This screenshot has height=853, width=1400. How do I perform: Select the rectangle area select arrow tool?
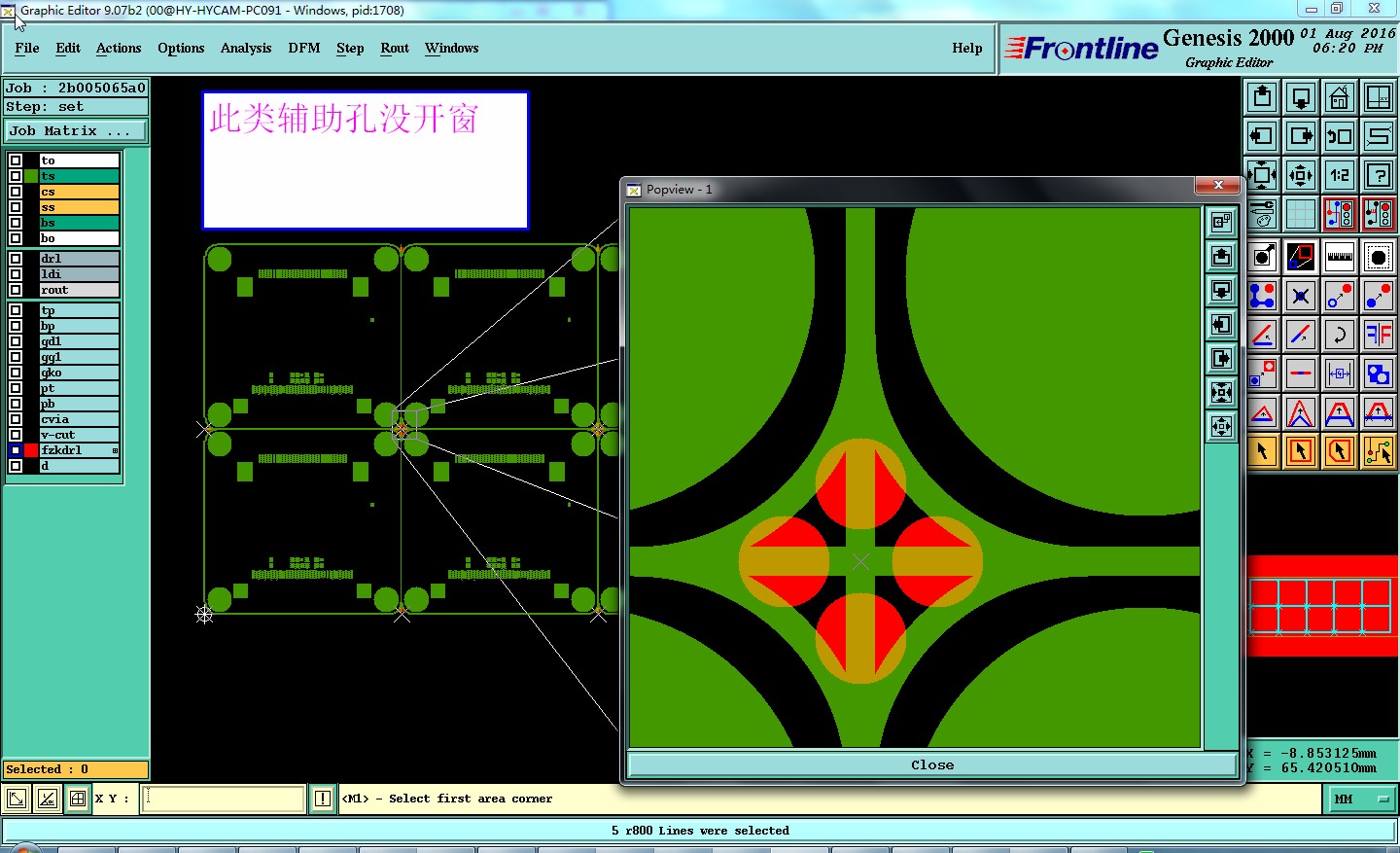click(1301, 451)
